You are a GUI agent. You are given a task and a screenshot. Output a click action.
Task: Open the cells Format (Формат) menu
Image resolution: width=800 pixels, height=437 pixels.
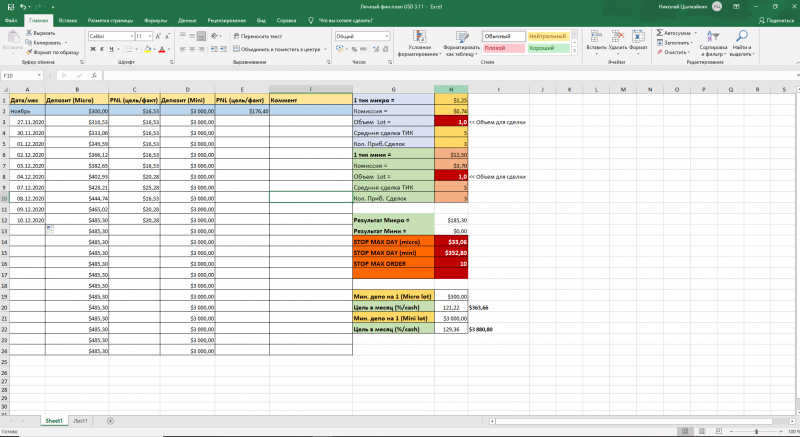(x=638, y=40)
